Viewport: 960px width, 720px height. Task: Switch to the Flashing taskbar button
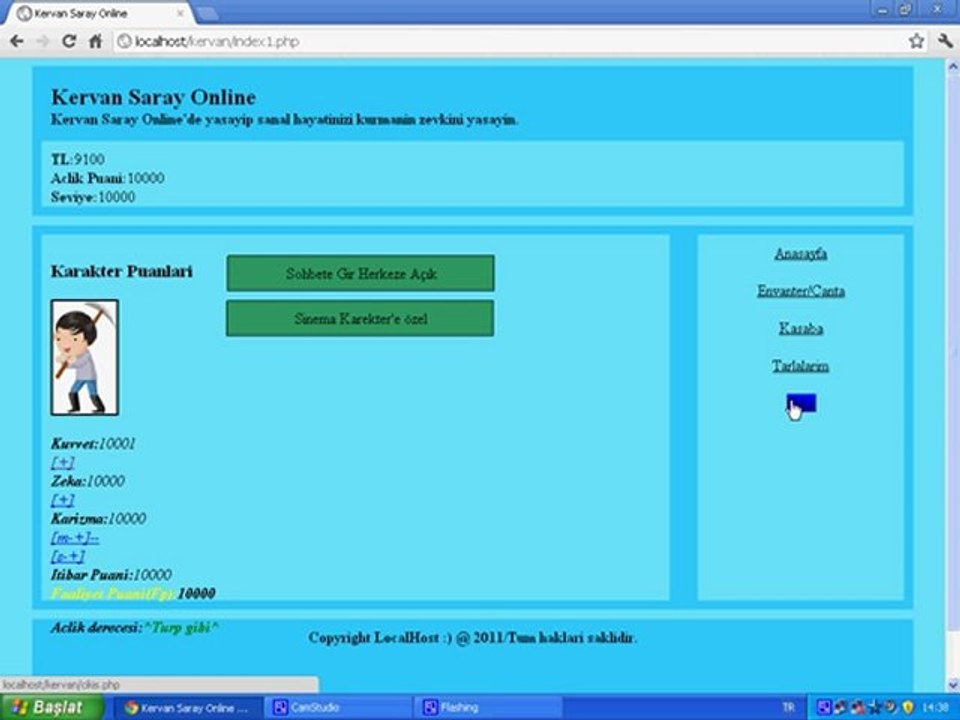pos(489,708)
